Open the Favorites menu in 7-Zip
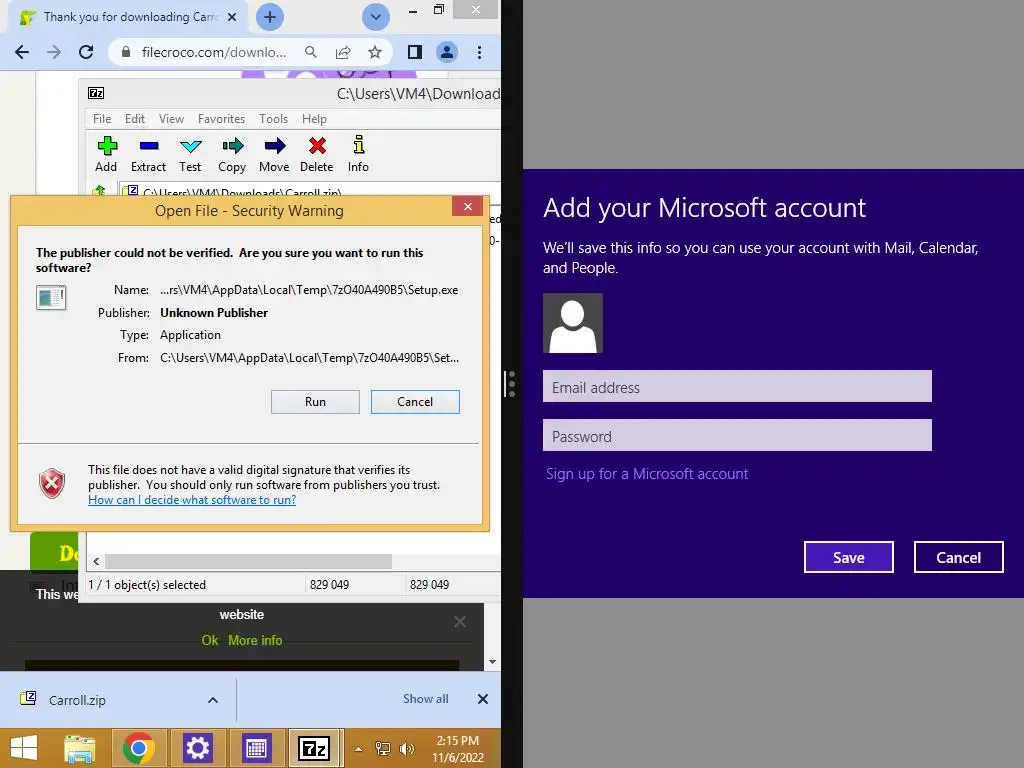Viewport: 1024px width, 768px height. [221, 119]
